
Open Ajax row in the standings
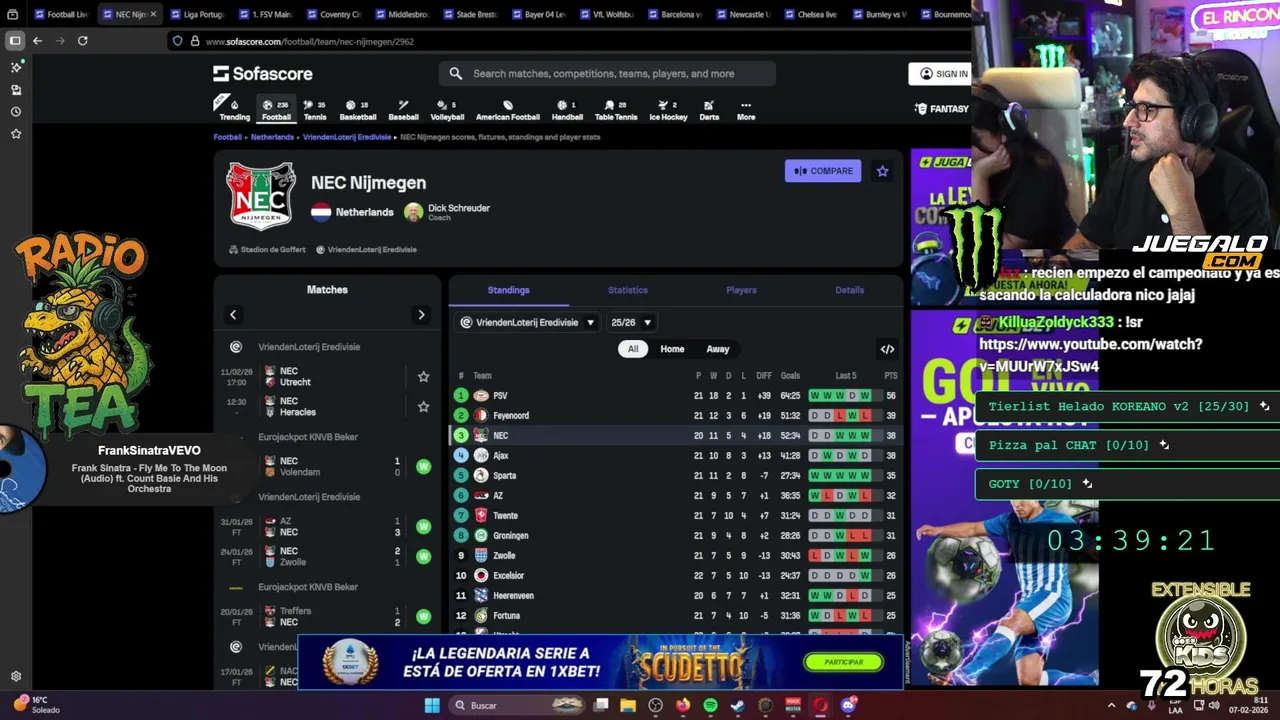(x=675, y=455)
